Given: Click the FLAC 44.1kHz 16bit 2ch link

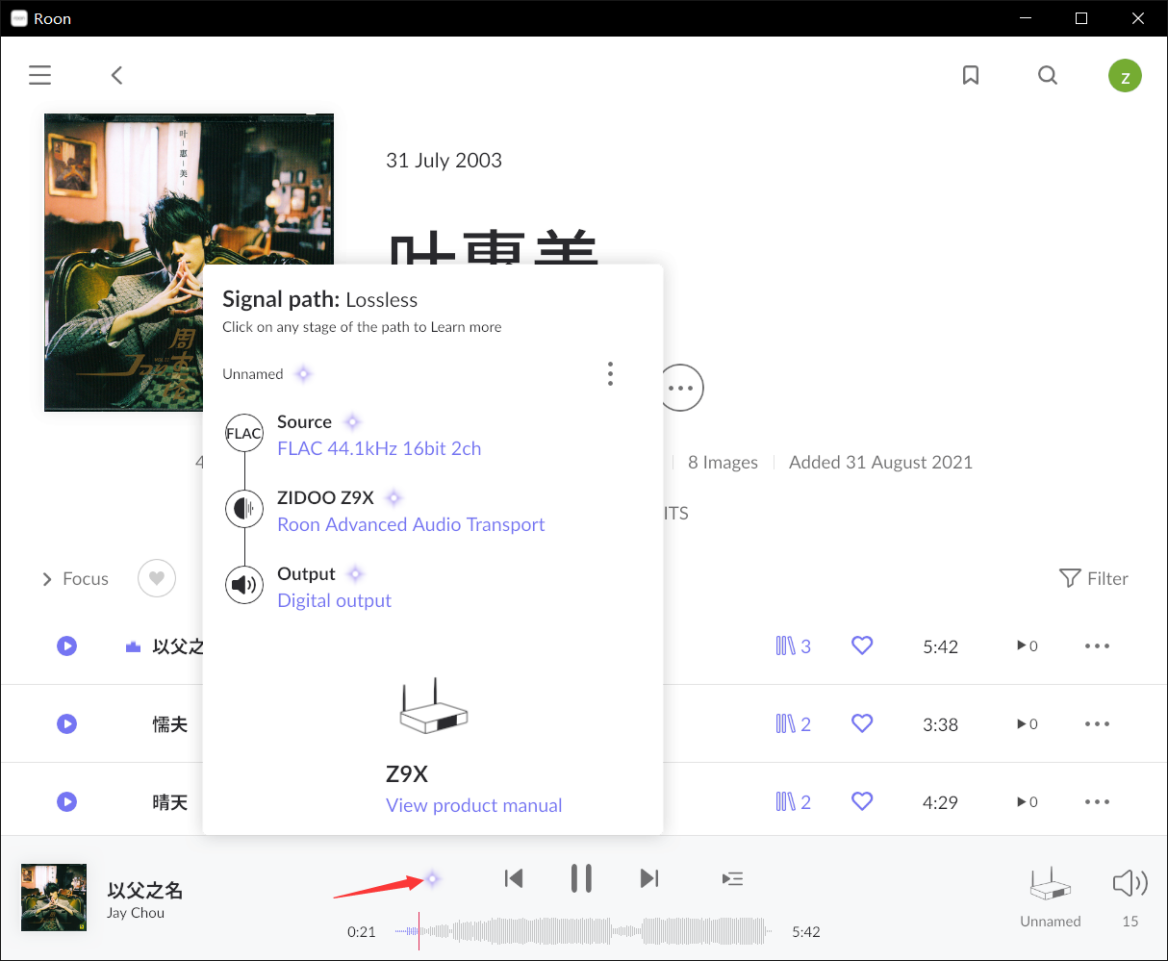Looking at the screenshot, I should (379, 448).
